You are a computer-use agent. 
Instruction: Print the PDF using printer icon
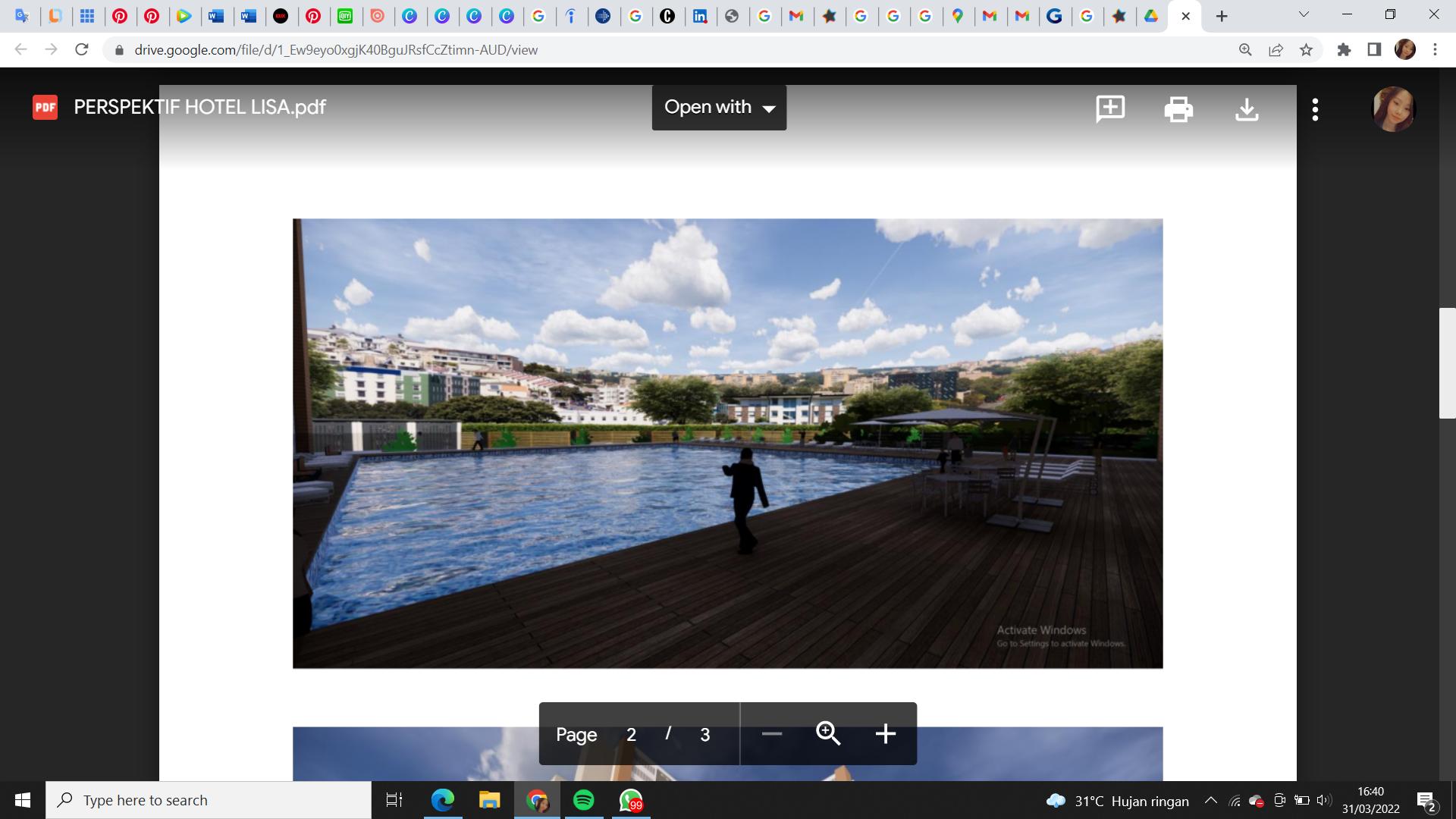coord(1178,109)
